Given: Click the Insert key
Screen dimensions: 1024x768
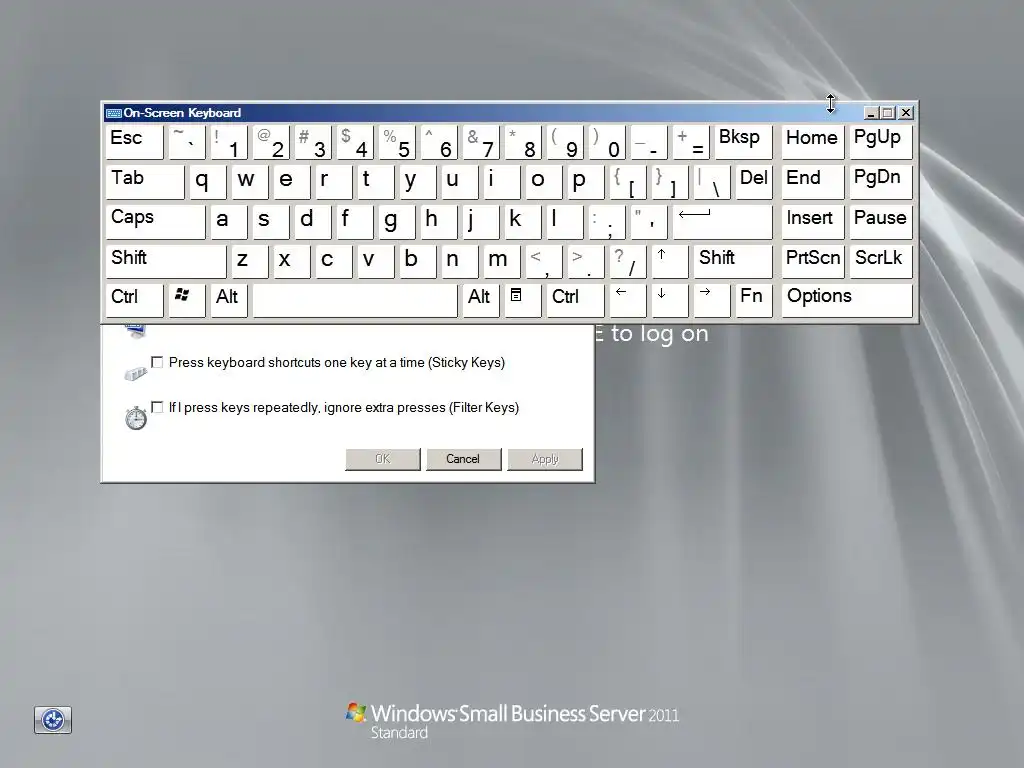Looking at the screenshot, I should point(813,222).
